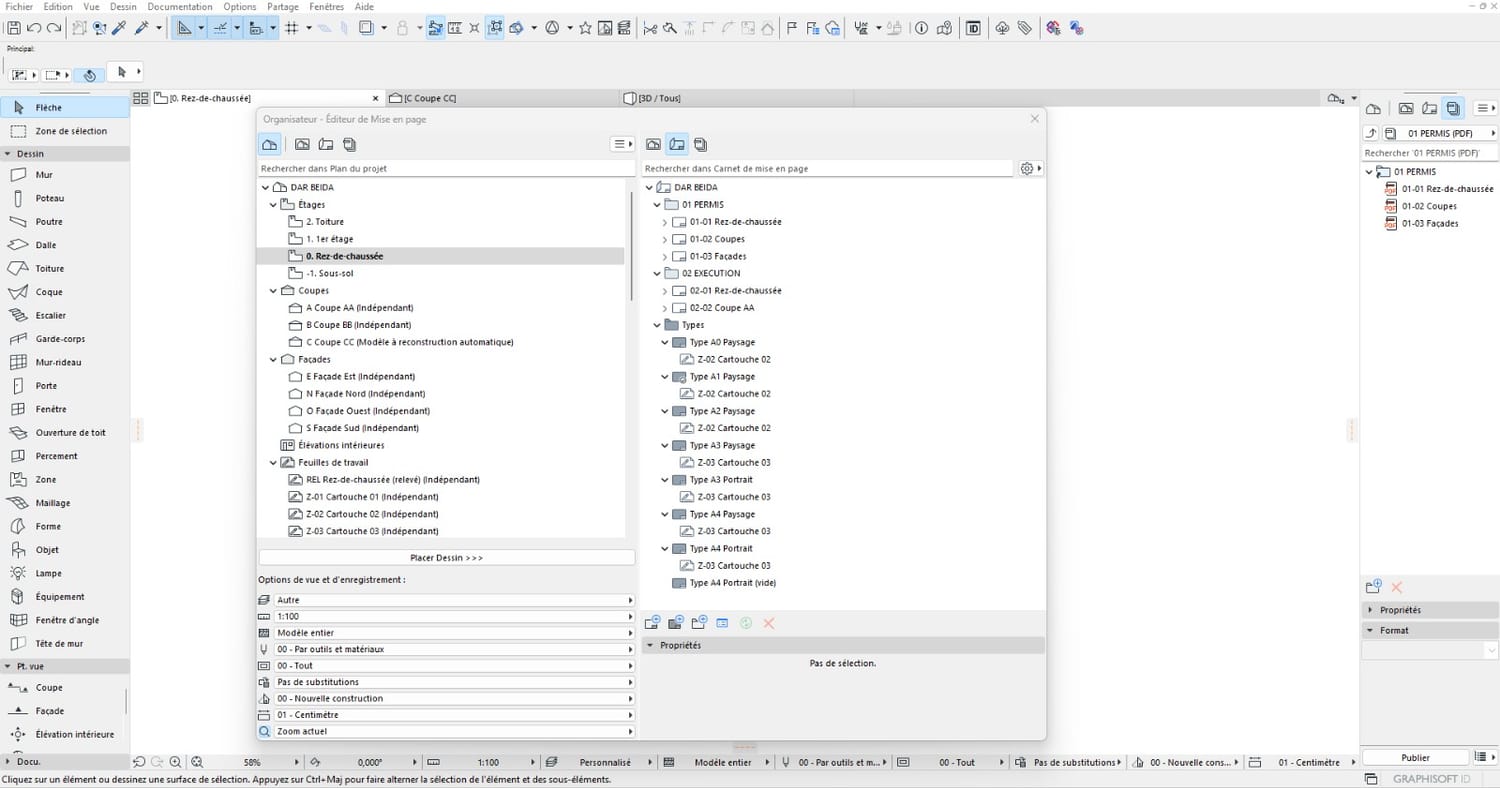Select -1. Sous-sol story in tree
The image size is (1500, 788).
[329, 273]
